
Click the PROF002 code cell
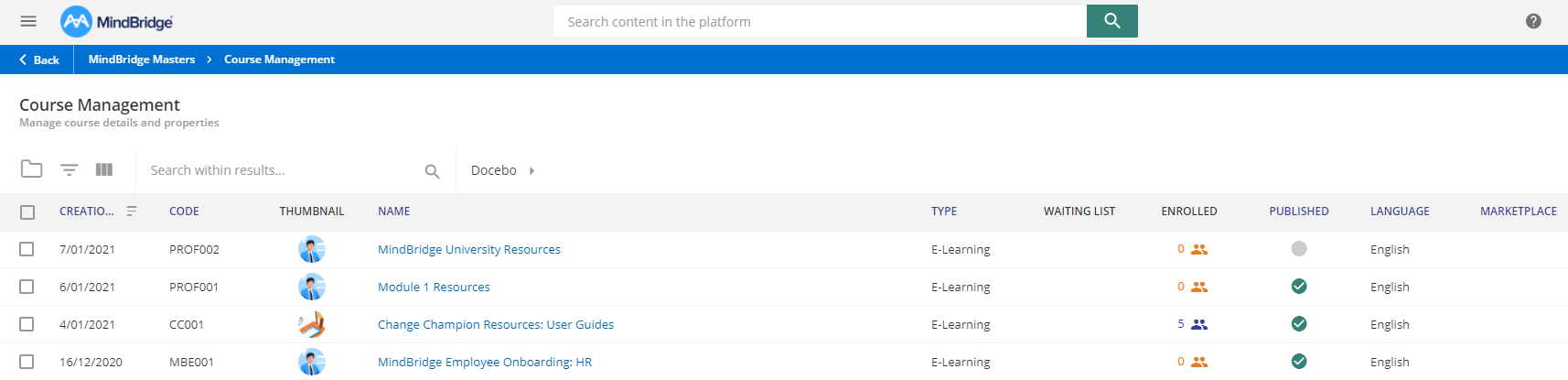tap(194, 249)
